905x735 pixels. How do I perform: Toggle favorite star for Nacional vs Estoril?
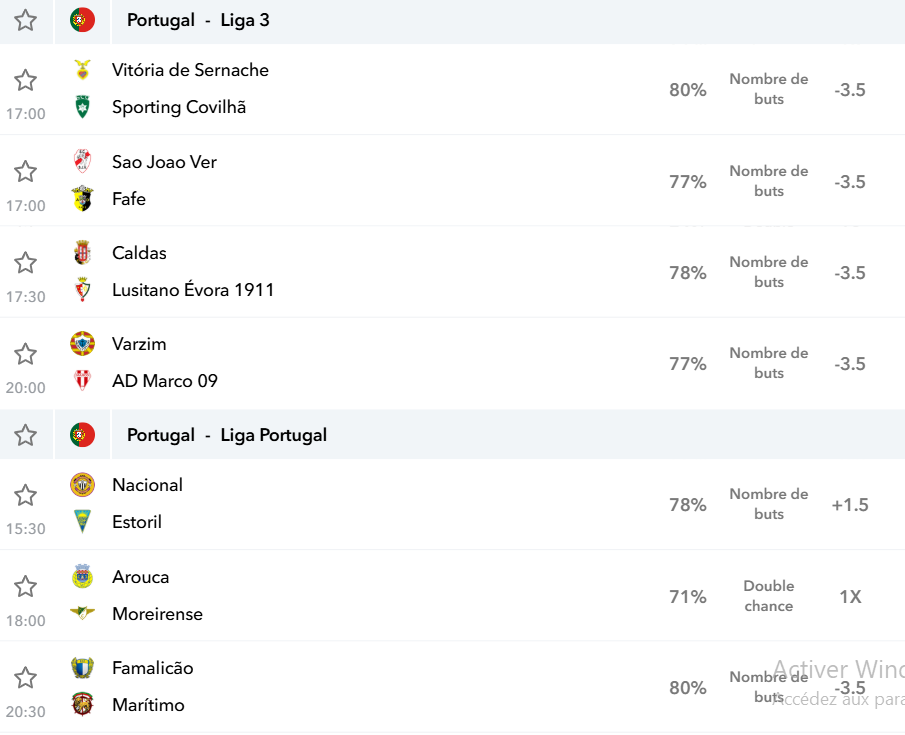(x=25, y=495)
